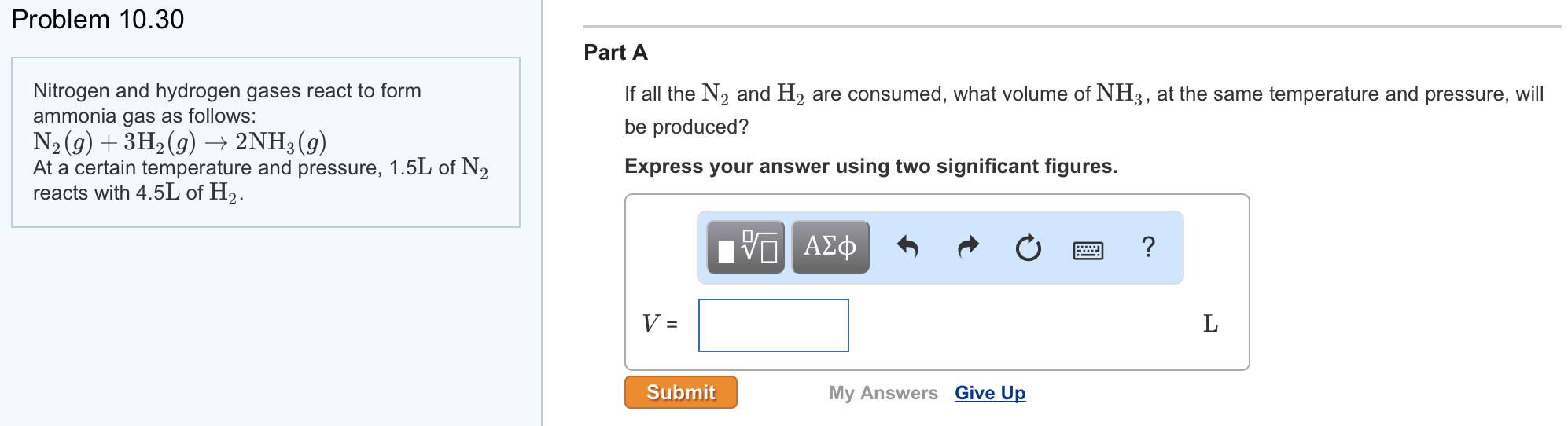Click the Part A heading

616,53
